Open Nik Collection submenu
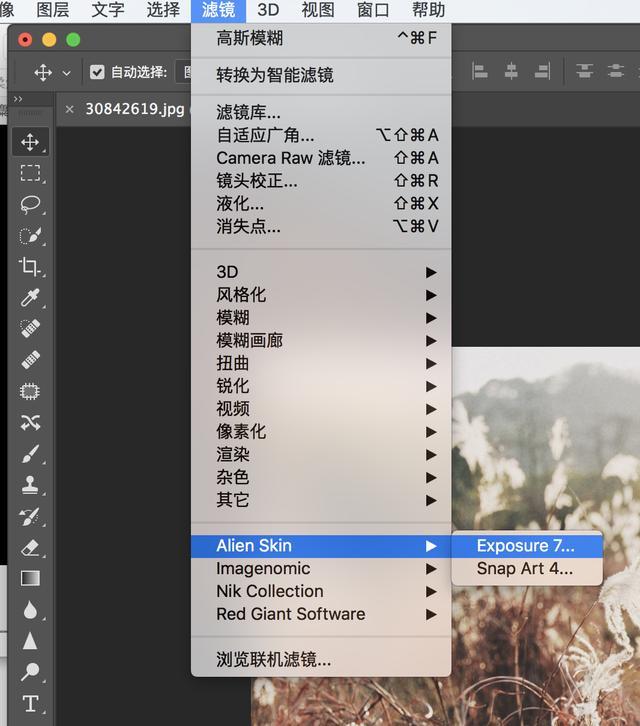 321,591
